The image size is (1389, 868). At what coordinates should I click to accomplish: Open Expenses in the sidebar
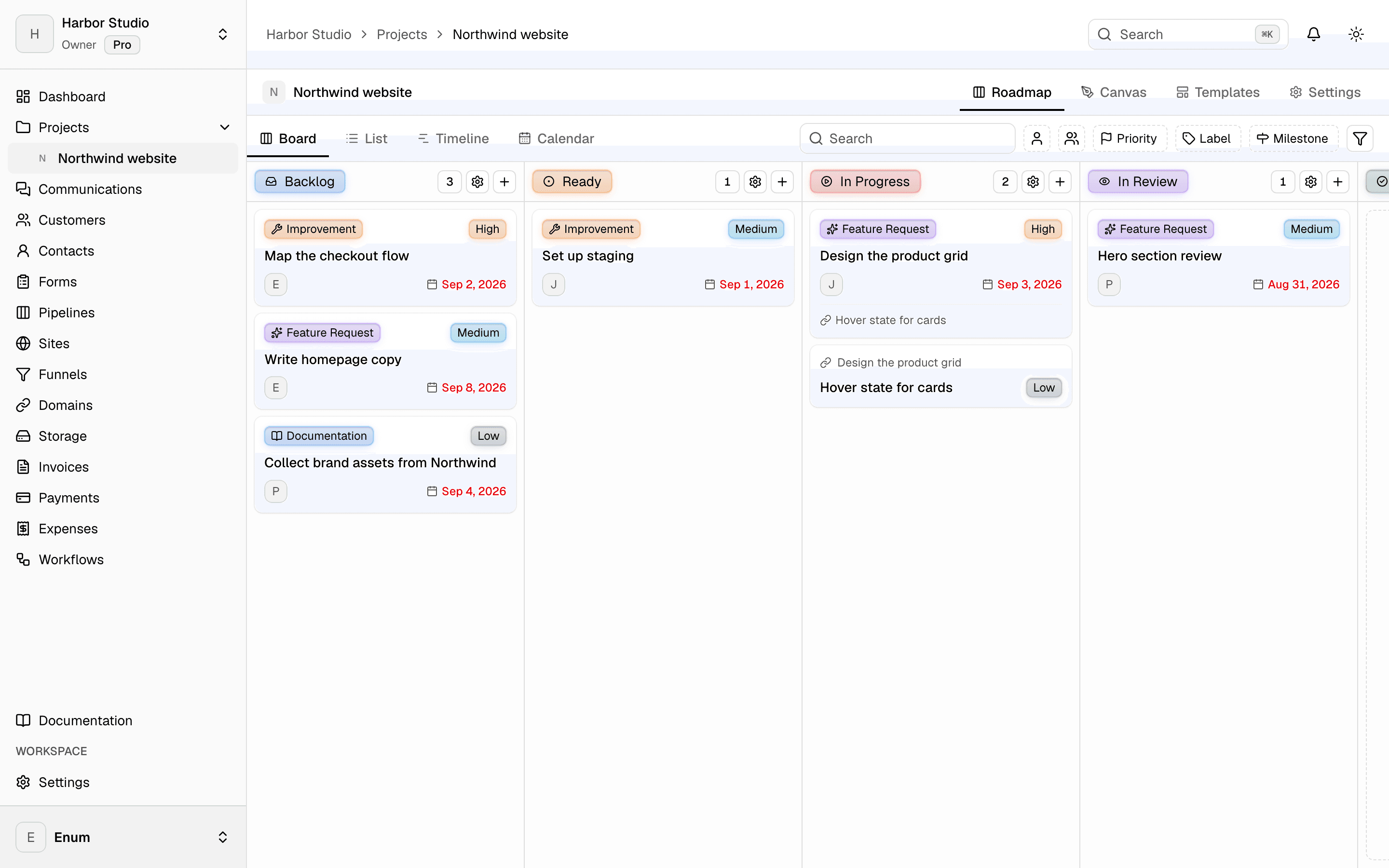tap(123, 528)
